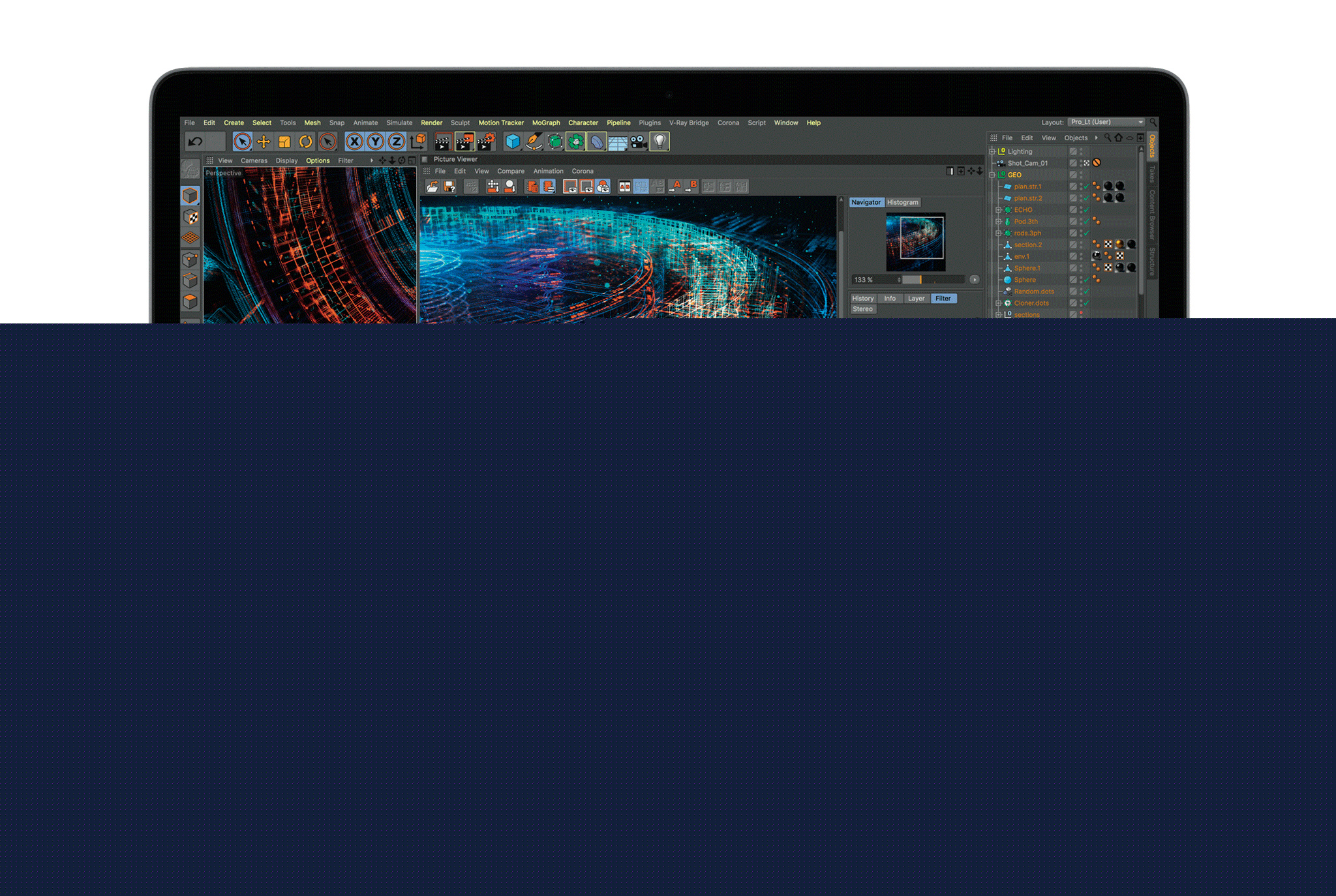This screenshot has width=1336, height=896.
Task: Toggle Z axis lock
Action: point(396,142)
